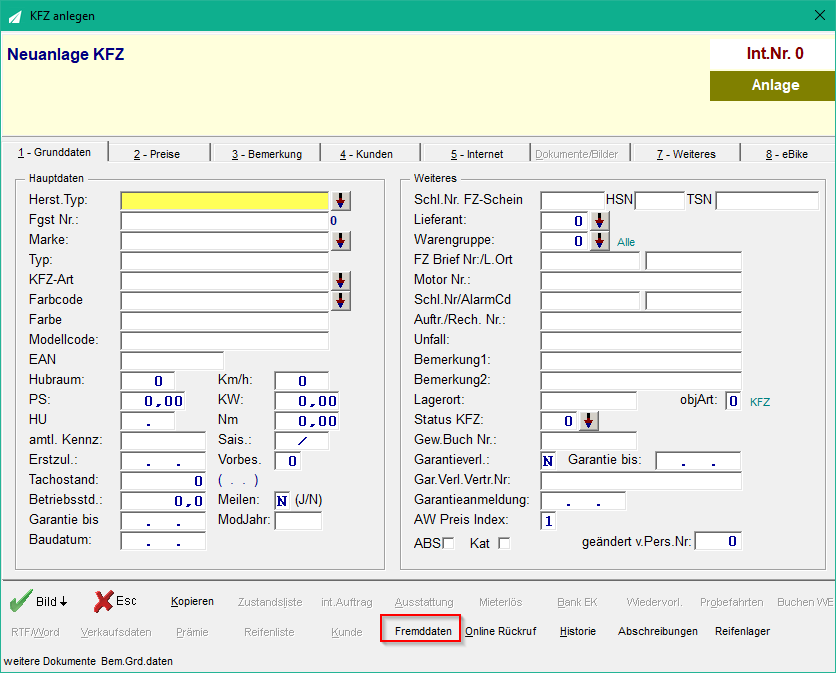Viewport: 836px width, 673px height.
Task: Click the Lagerort input field
Action: pos(589,401)
